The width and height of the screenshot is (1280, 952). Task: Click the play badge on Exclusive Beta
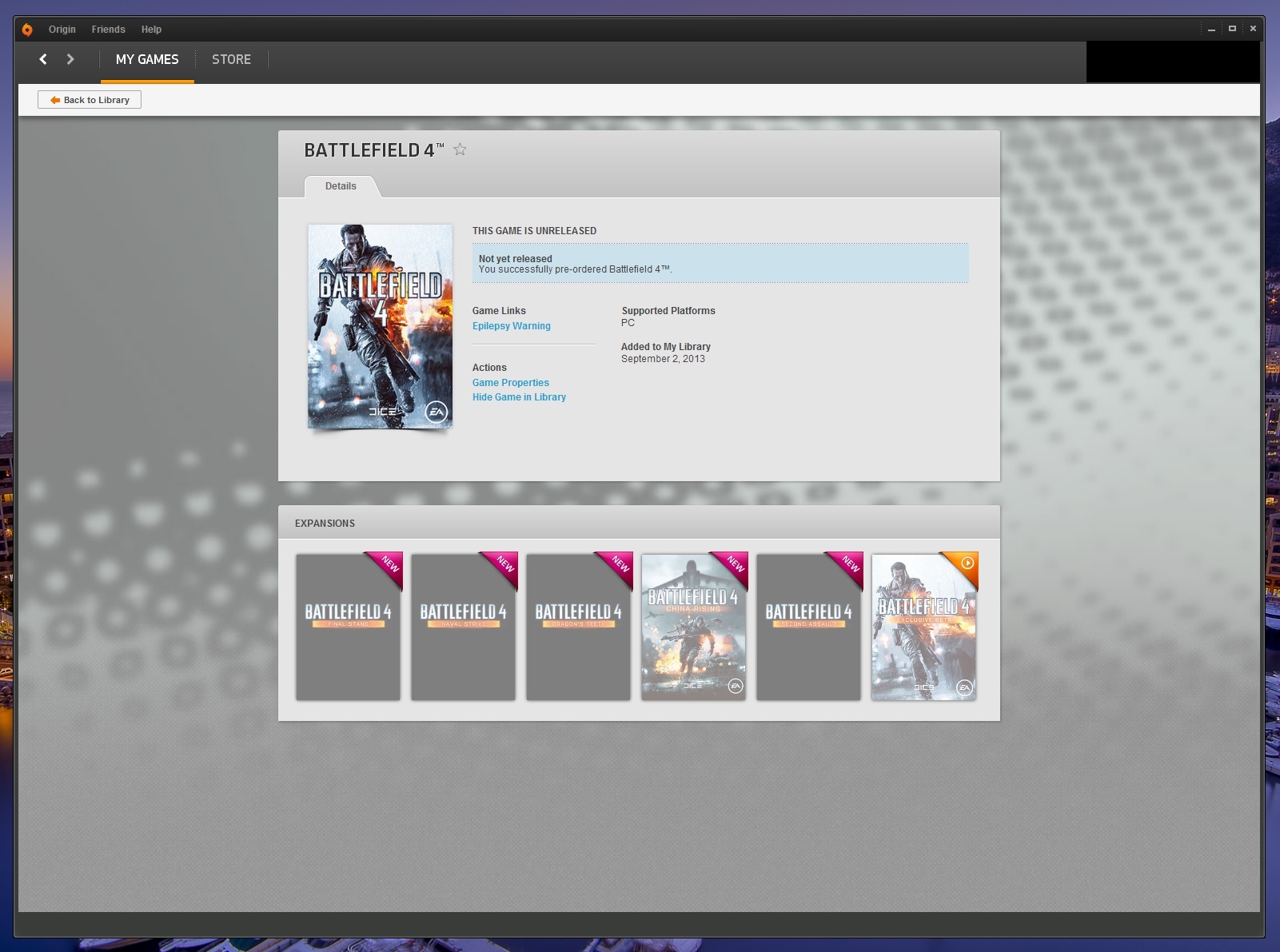pyautogui.click(x=967, y=563)
